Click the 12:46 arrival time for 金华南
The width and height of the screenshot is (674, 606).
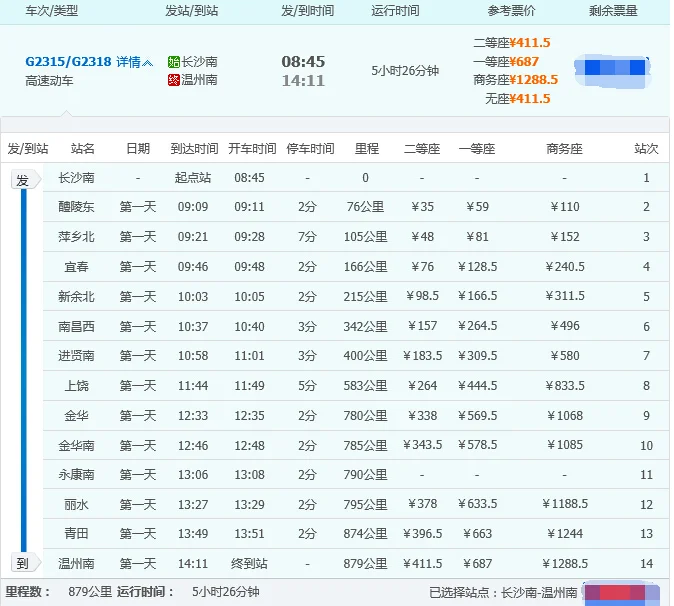193,445
